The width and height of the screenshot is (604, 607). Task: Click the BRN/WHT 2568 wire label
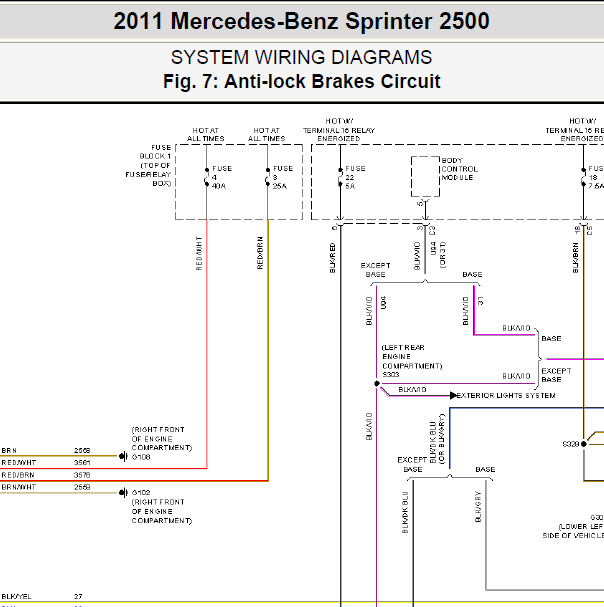pyautogui.click(x=17, y=486)
